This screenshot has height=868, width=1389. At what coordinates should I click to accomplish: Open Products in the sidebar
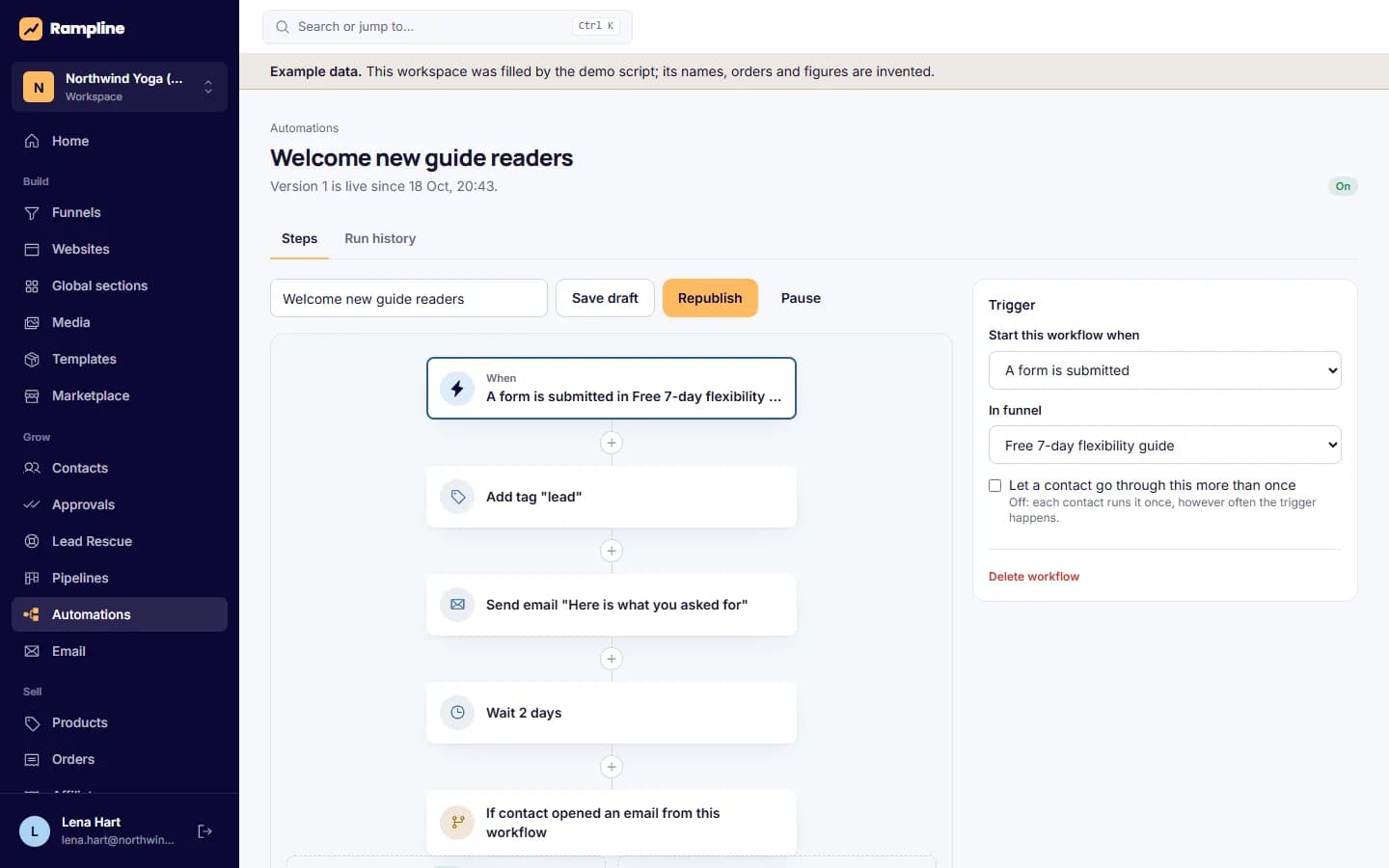[120, 722]
